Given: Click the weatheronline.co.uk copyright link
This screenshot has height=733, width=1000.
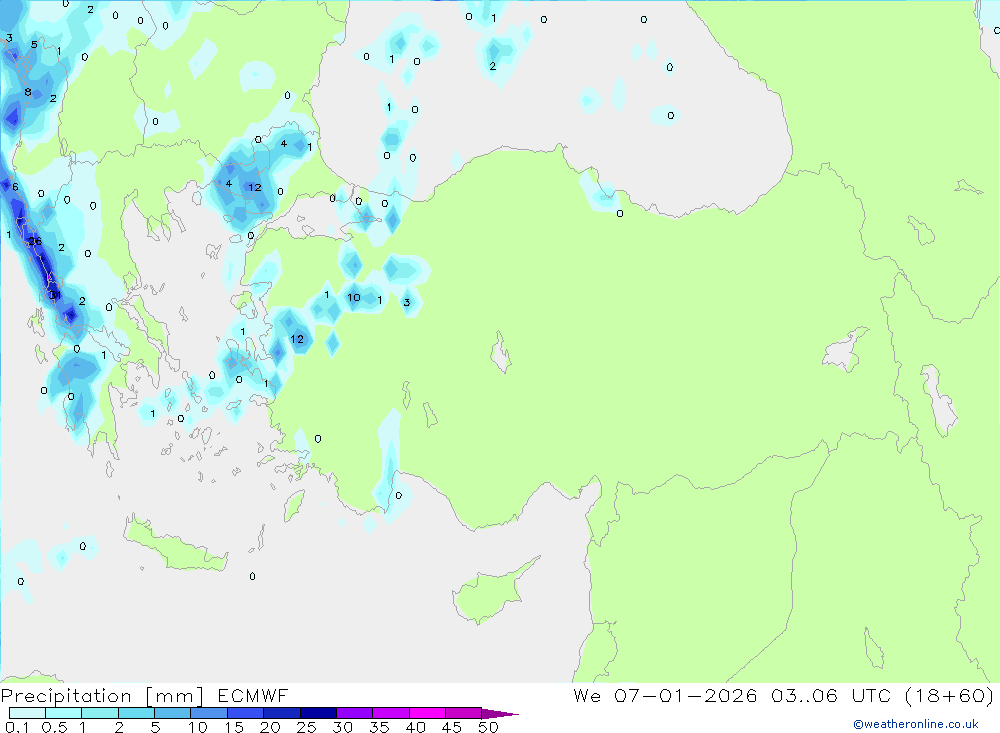Looking at the screenshot, I should (x=915, y=724).
